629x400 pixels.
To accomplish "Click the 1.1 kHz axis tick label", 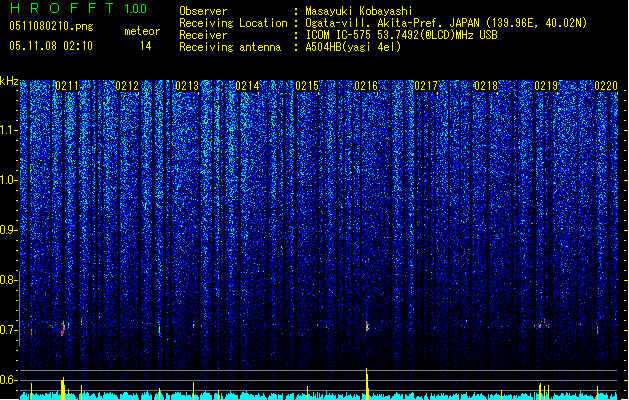I will pyautogui.click(x=9, y=130).
